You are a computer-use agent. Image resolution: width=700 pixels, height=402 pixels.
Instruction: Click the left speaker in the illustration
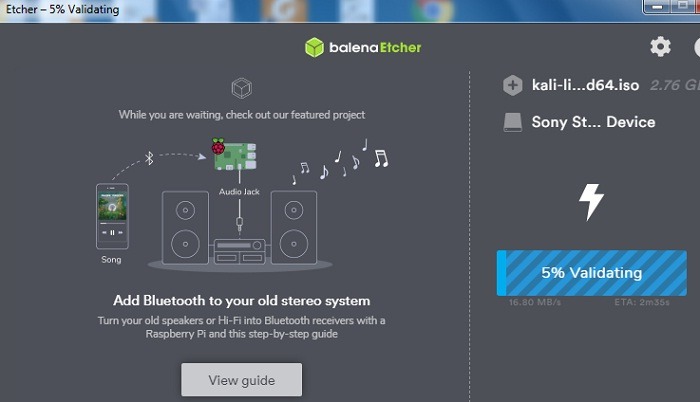click(185, 227)
